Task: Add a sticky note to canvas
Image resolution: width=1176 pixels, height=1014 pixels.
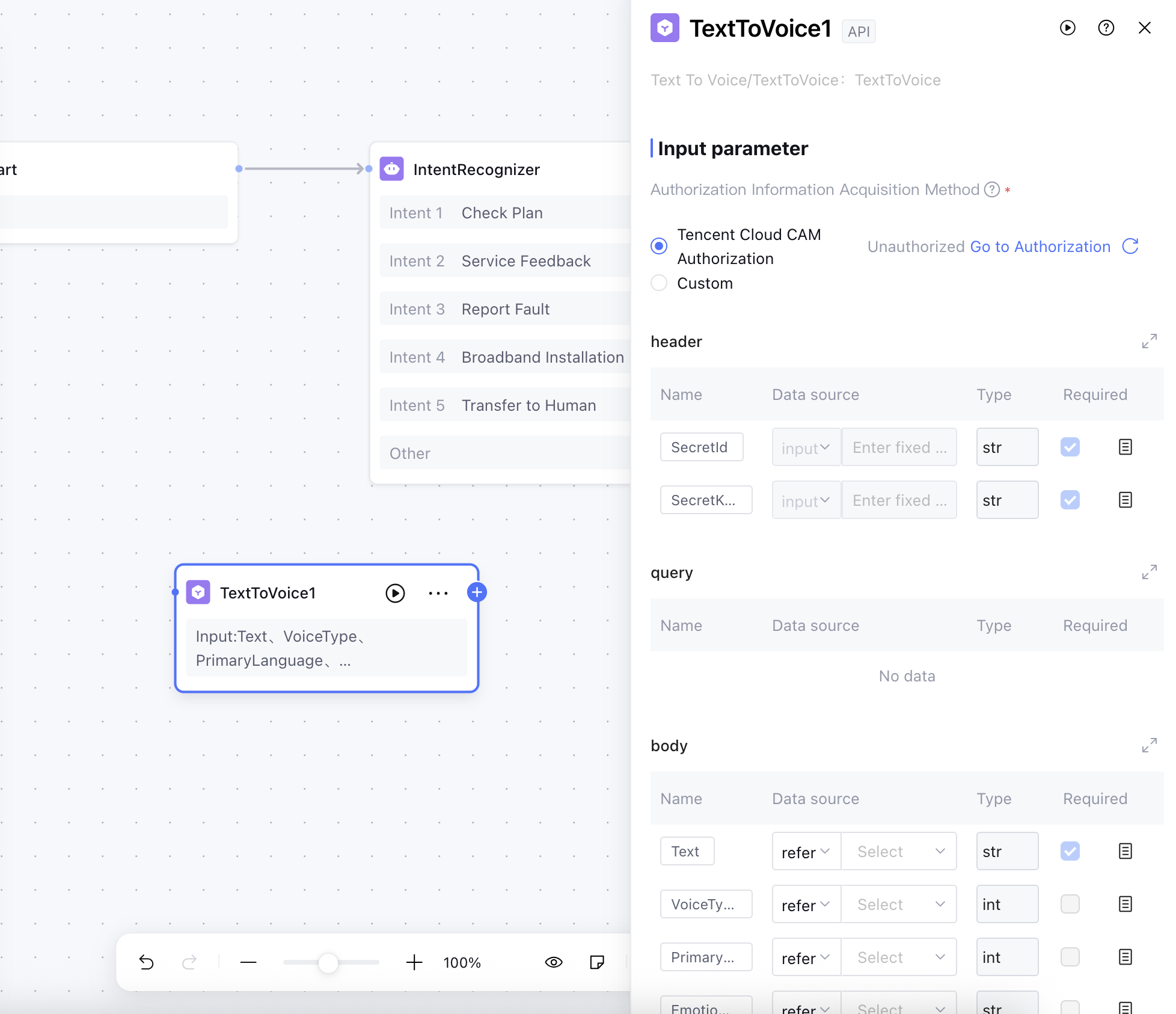Action: [597, 962]
